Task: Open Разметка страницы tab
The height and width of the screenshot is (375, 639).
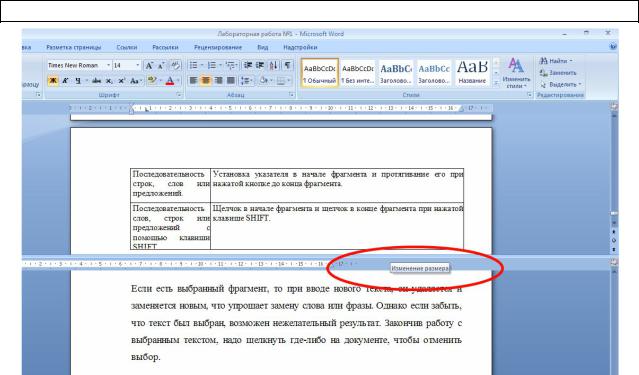Action: pyautogui.click(x=73, y=47)
